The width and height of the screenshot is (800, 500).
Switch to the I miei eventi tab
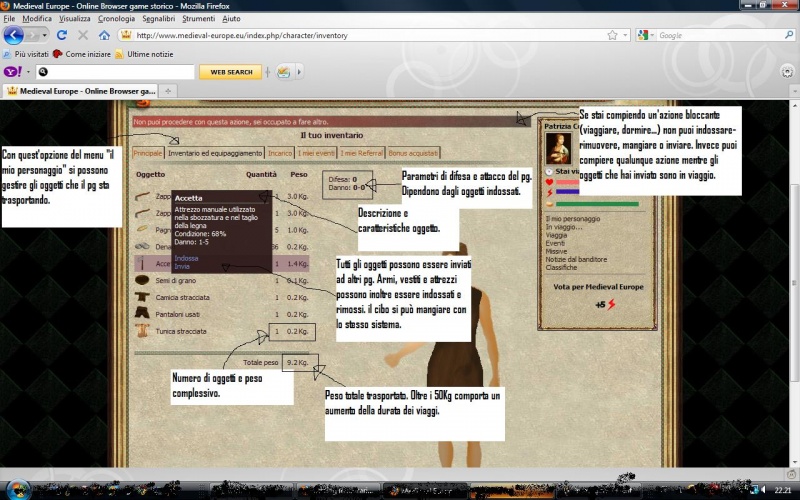click(x=317, y=153)
